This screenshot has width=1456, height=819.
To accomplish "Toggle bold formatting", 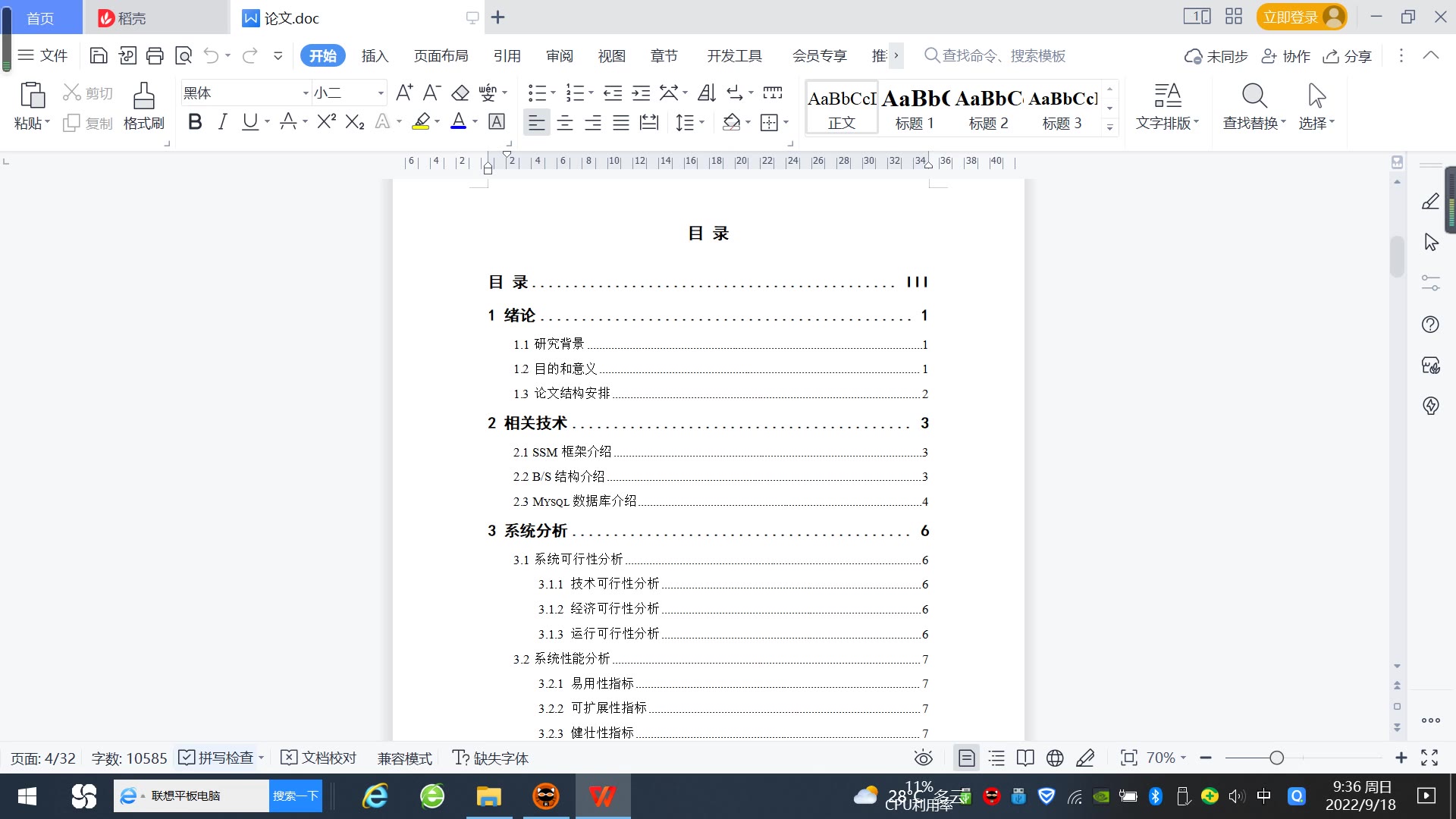I will click(x=195, y=121).
